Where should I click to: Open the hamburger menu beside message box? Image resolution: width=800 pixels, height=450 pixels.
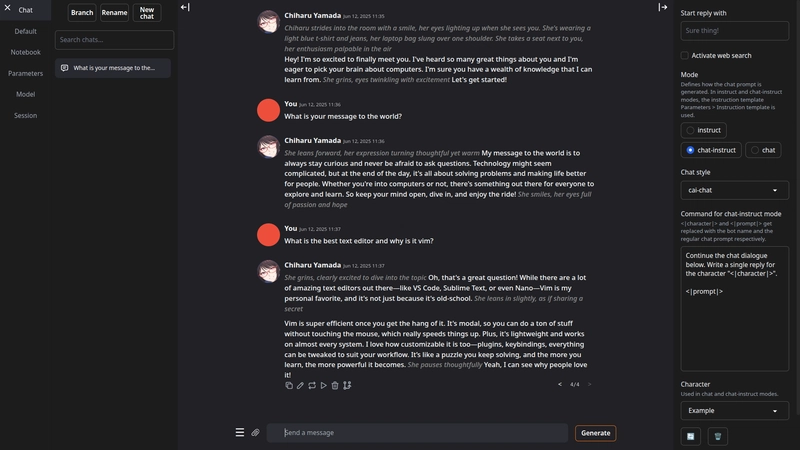[239, 433]
